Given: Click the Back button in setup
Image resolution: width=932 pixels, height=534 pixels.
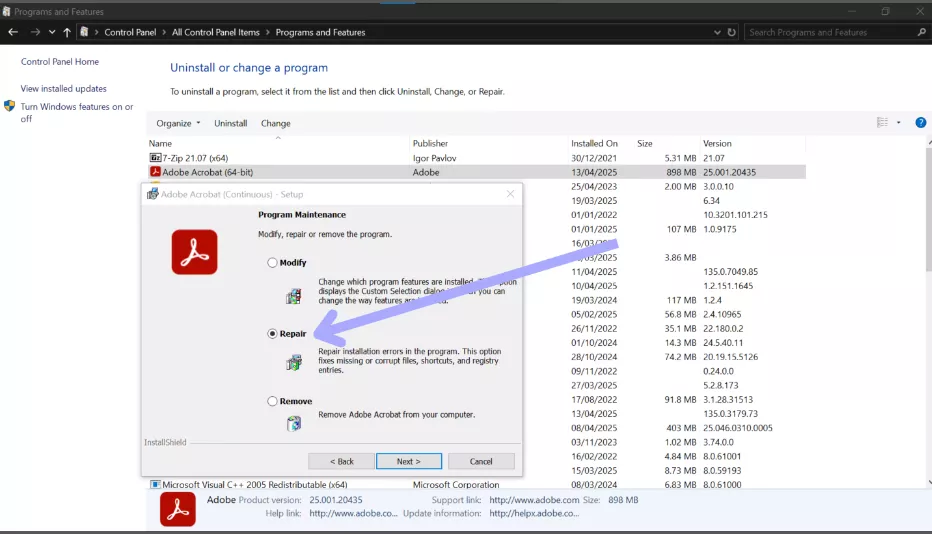Looking at the screenshot, I should point(341,461).
